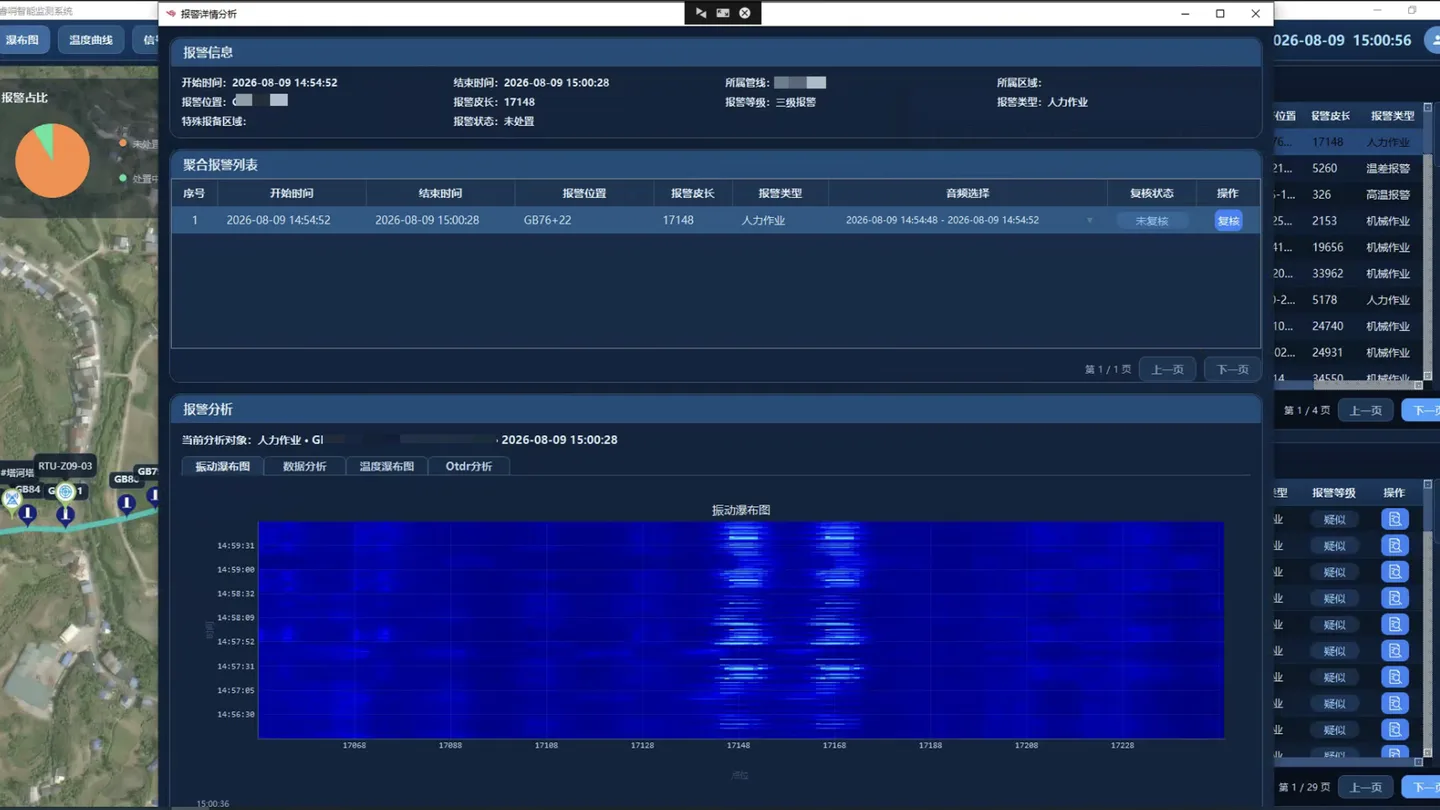Click 下一页 beside 第 1 / 4 页

pos(1421,410)
